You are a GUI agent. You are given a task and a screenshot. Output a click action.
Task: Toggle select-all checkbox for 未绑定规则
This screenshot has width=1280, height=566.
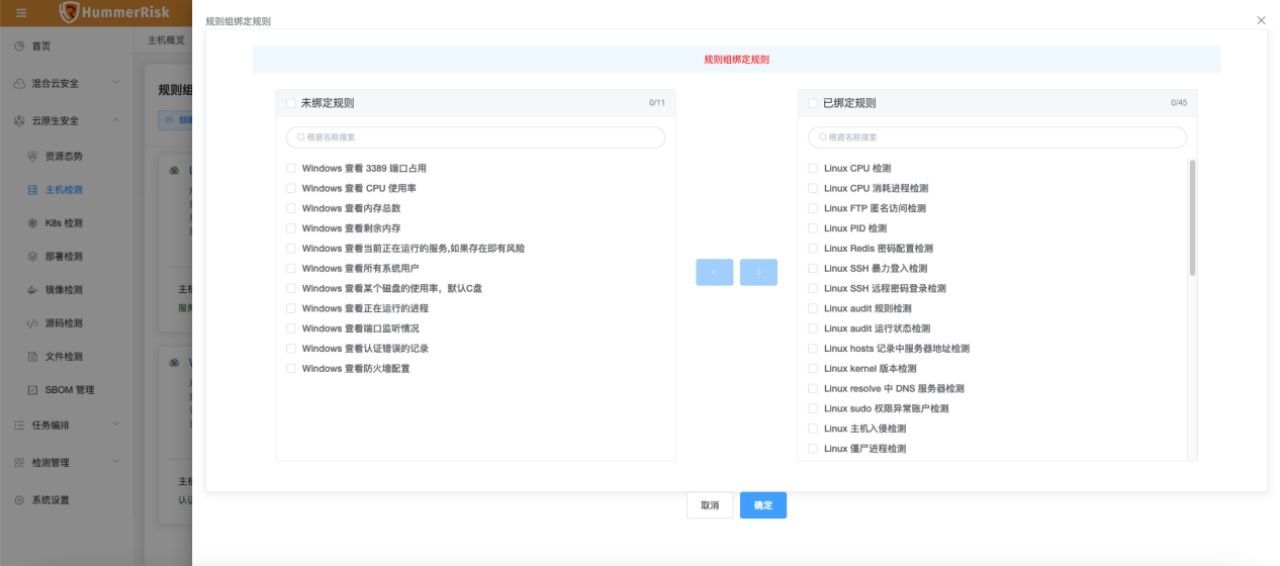291,103
